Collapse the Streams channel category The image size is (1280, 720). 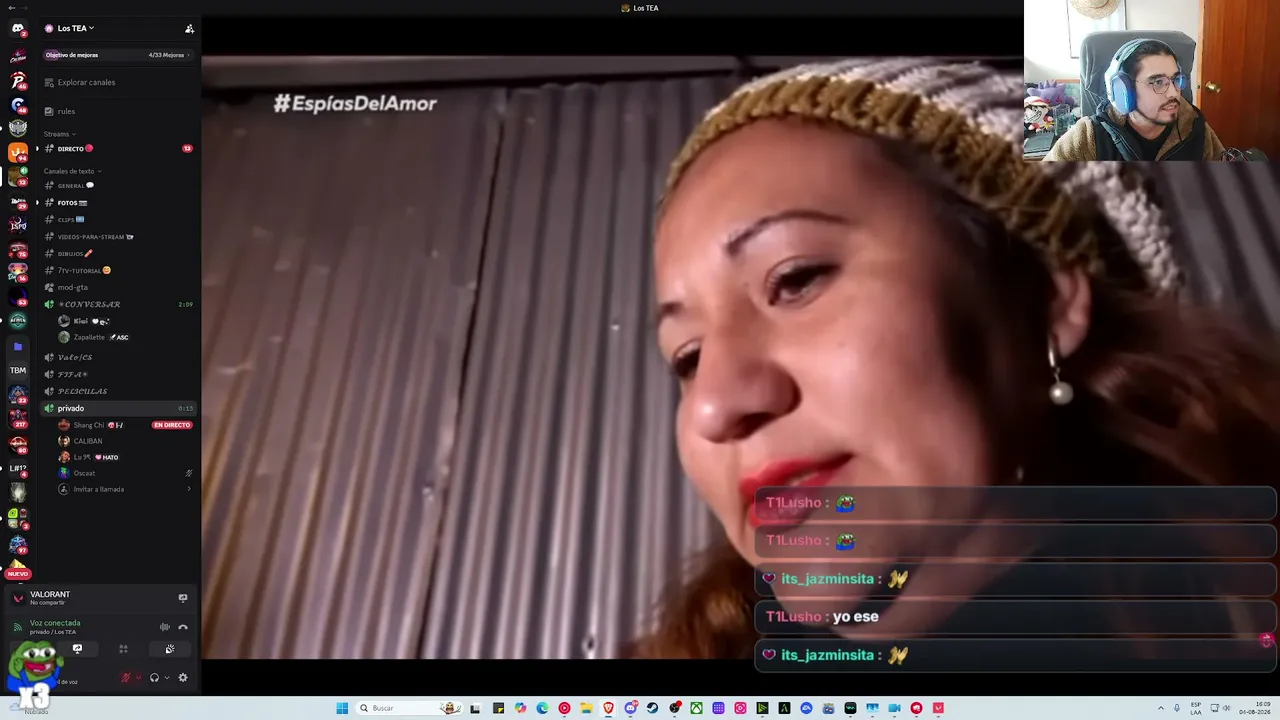tap(59, 134)
